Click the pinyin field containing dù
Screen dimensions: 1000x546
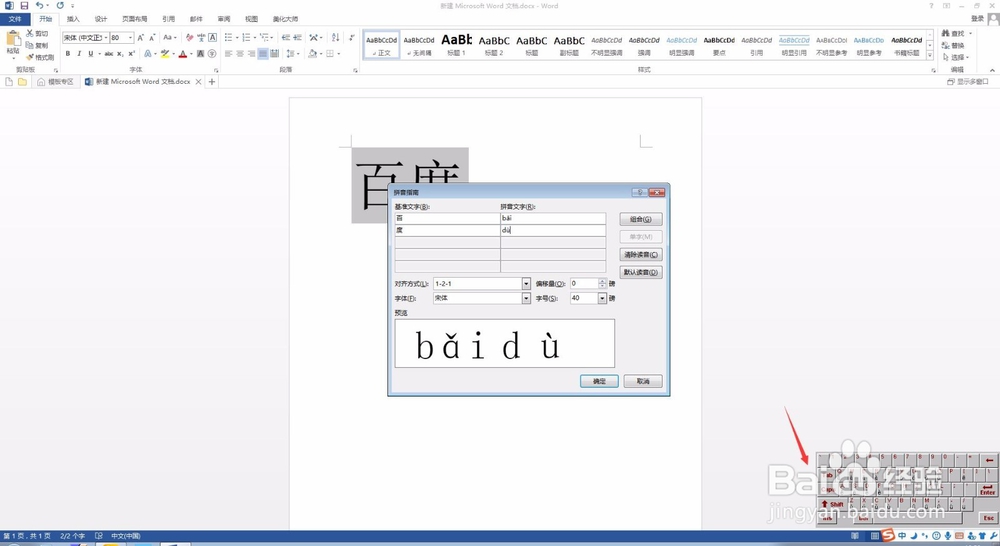coord(553,230)
